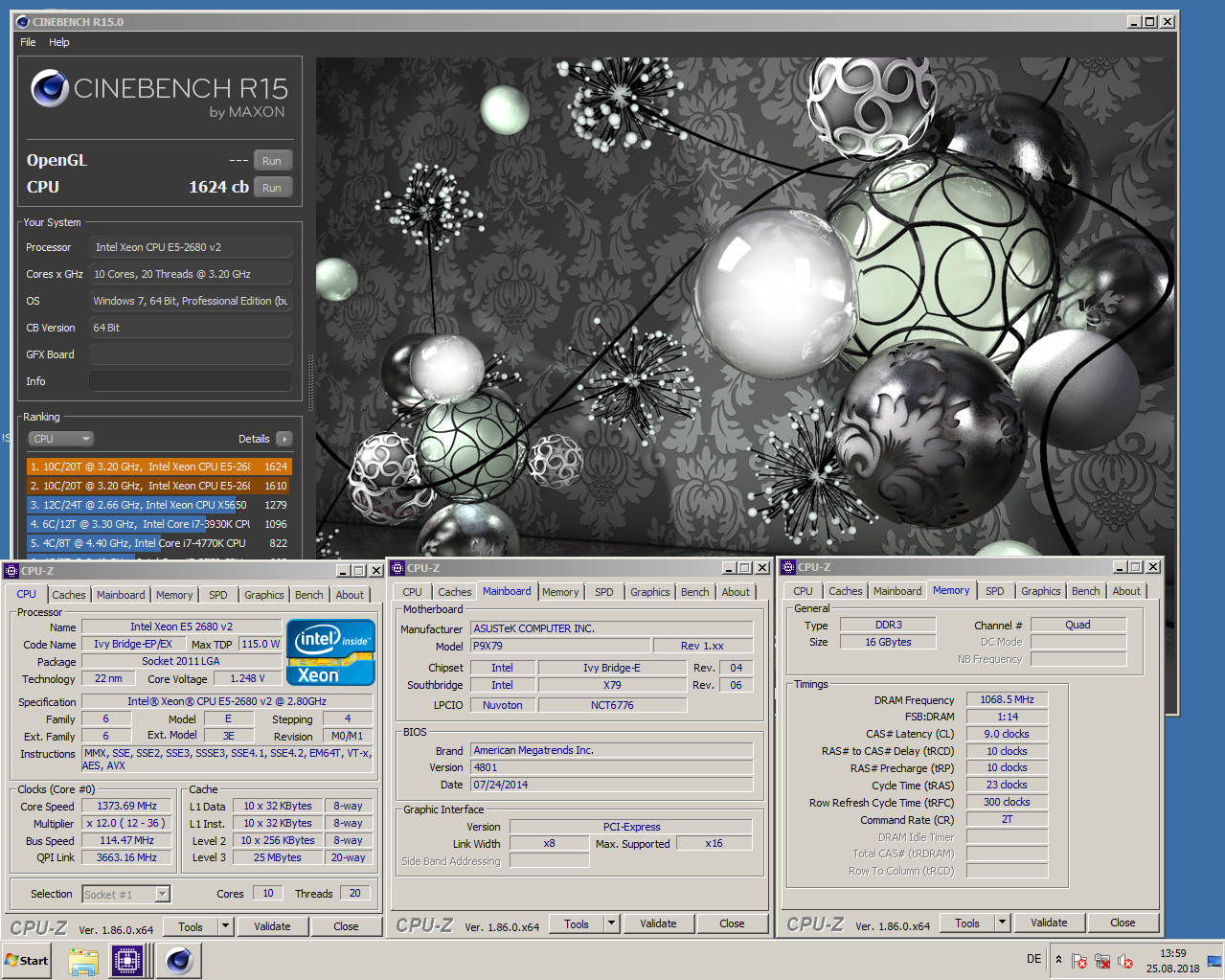This screenshot has width=1225, height=980.
Task: Click the right CPU-Z title bar icon
Action: [788, 567]
